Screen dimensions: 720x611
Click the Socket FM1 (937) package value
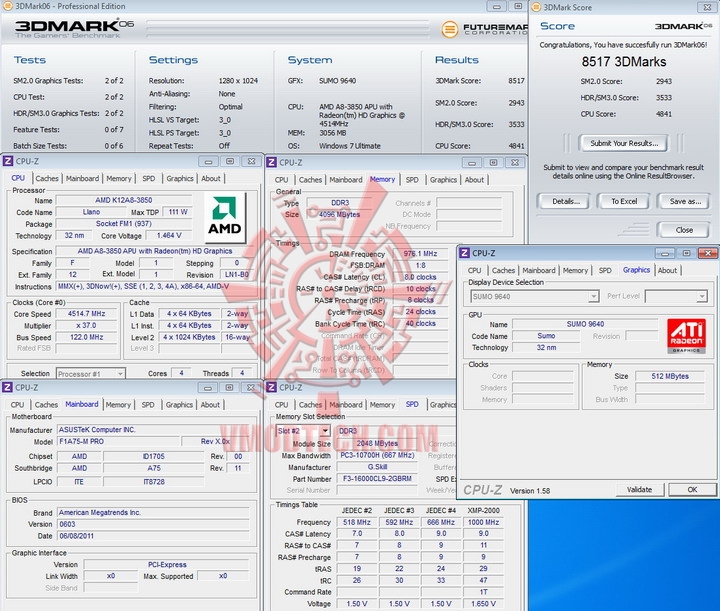124,224
